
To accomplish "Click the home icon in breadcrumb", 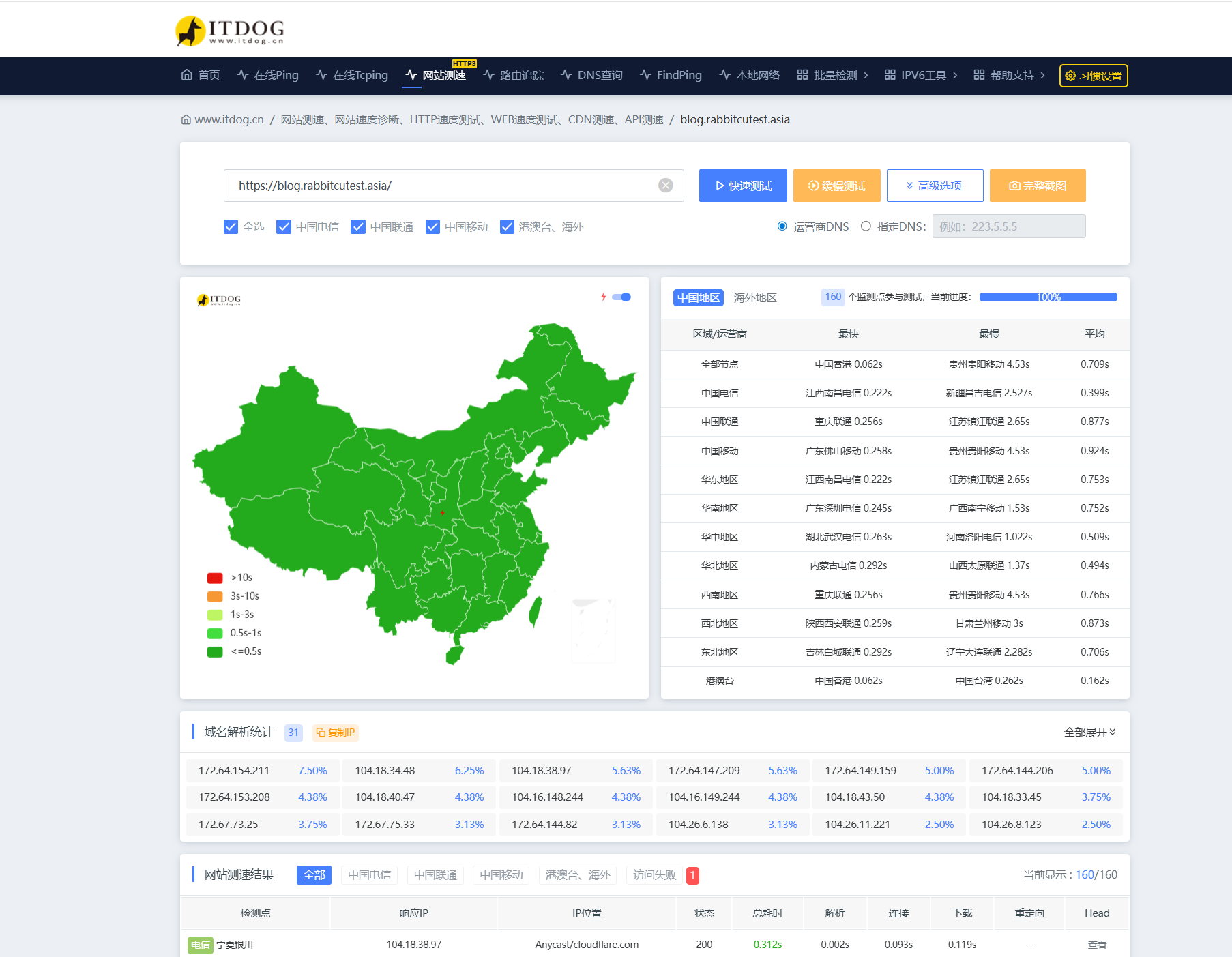I will pyautogui.click(x=186, y=120).
